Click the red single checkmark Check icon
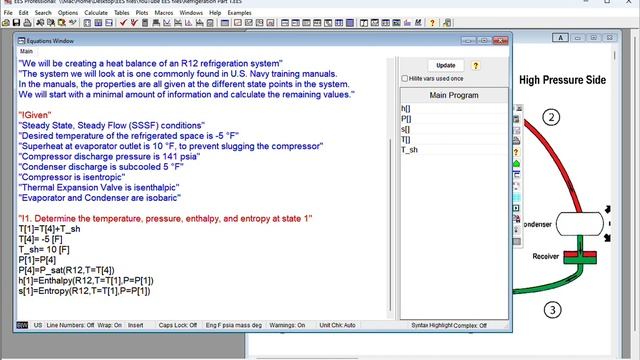Screen dimensions: 640x360 [123, 23]
